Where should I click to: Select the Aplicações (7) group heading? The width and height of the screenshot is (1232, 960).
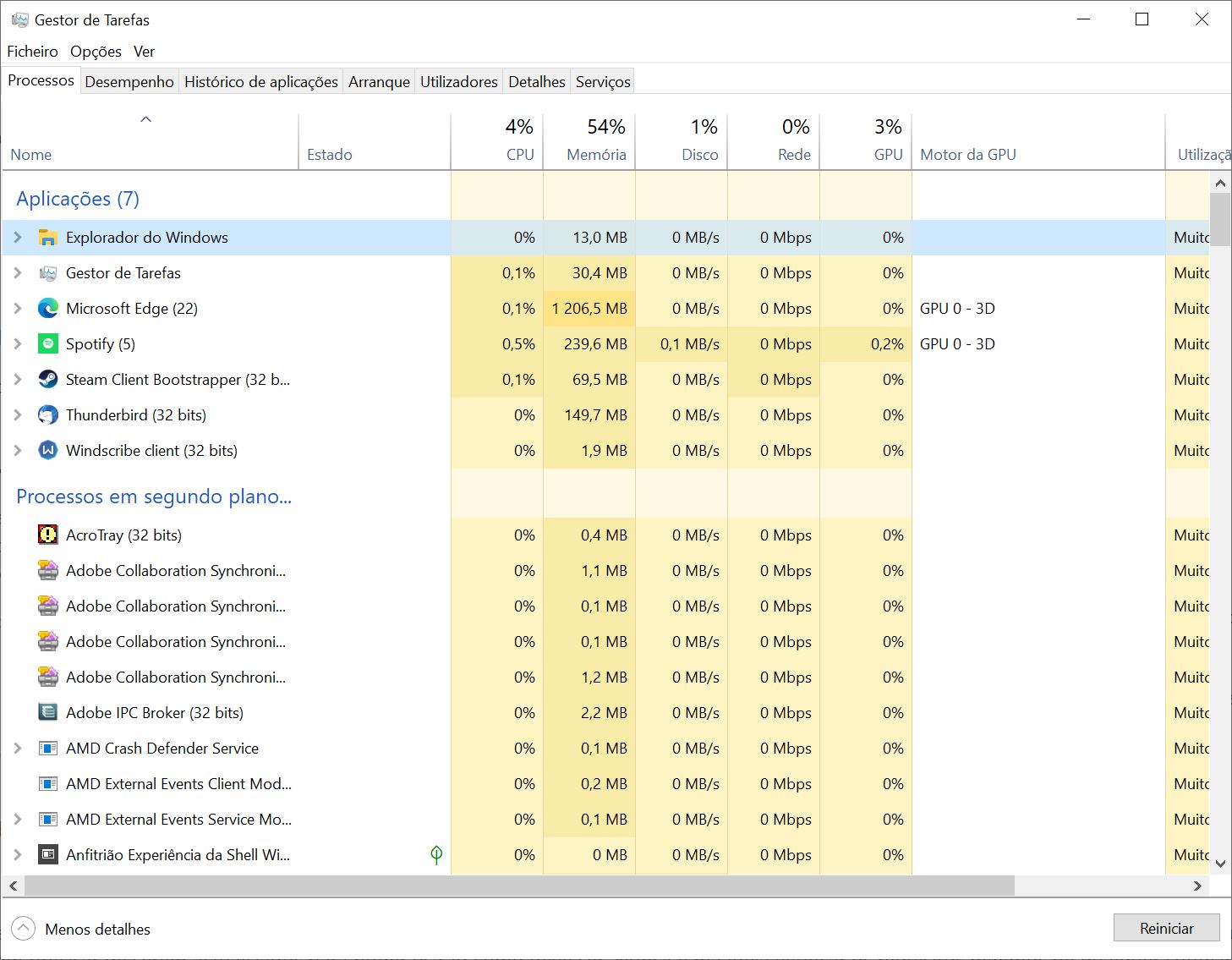click(78, 199)
